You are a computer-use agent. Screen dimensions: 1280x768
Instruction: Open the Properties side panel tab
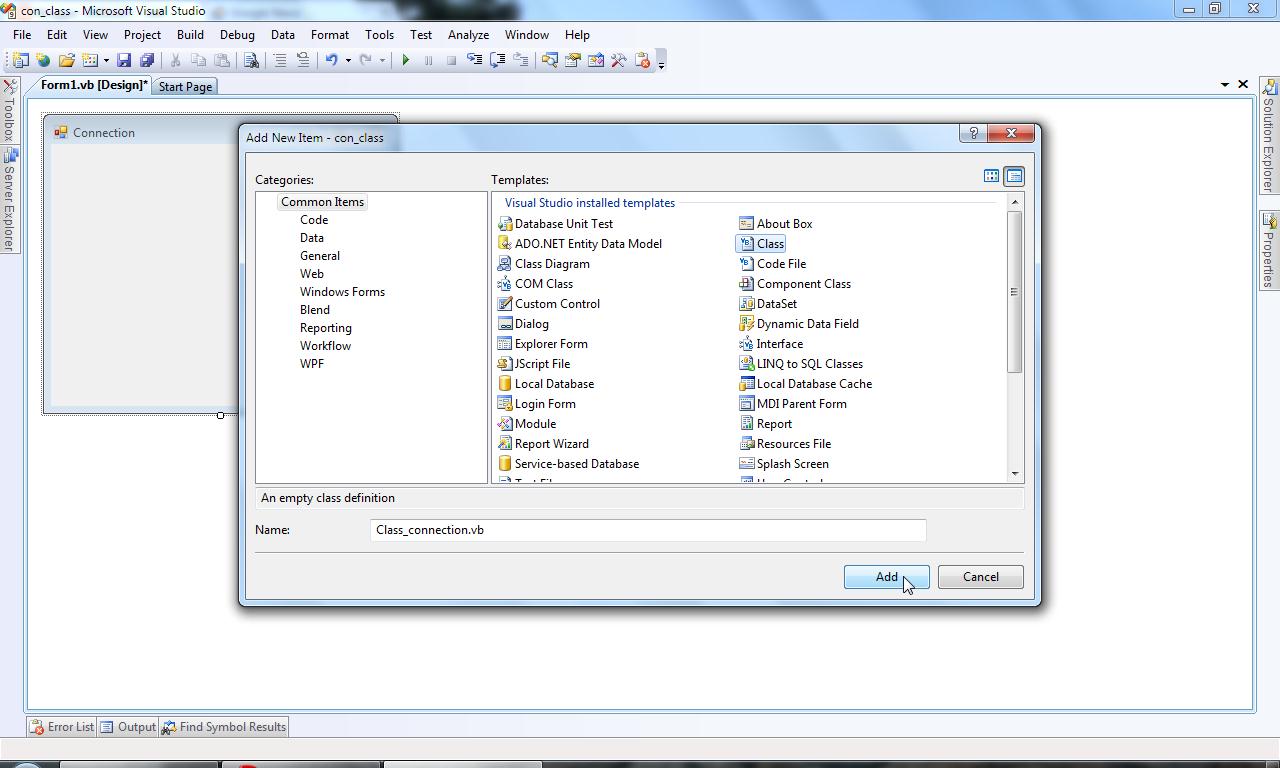click(x=1268, y=250)
